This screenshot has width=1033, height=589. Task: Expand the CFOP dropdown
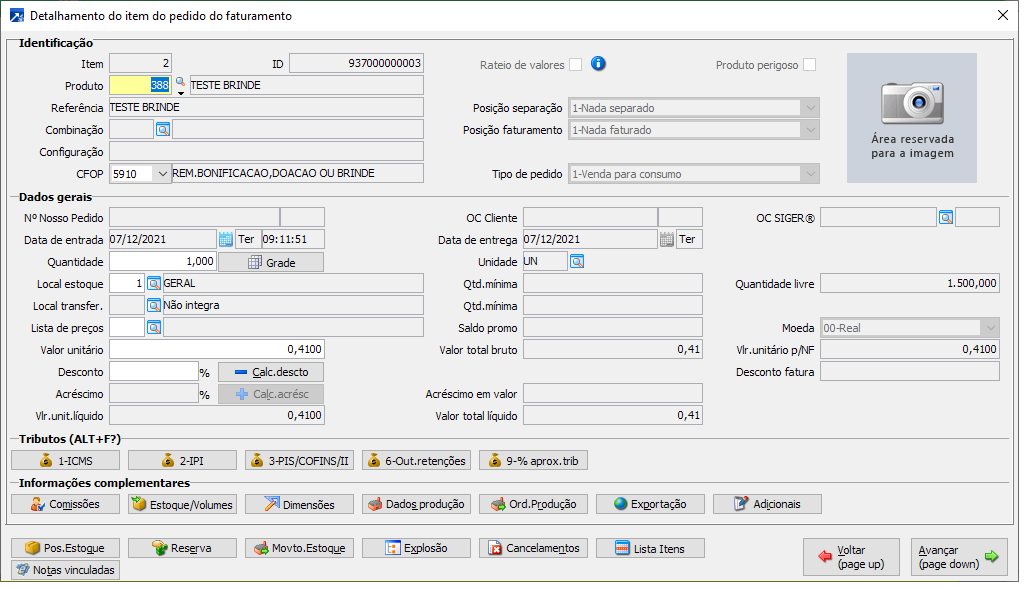[x=163, y=174]
